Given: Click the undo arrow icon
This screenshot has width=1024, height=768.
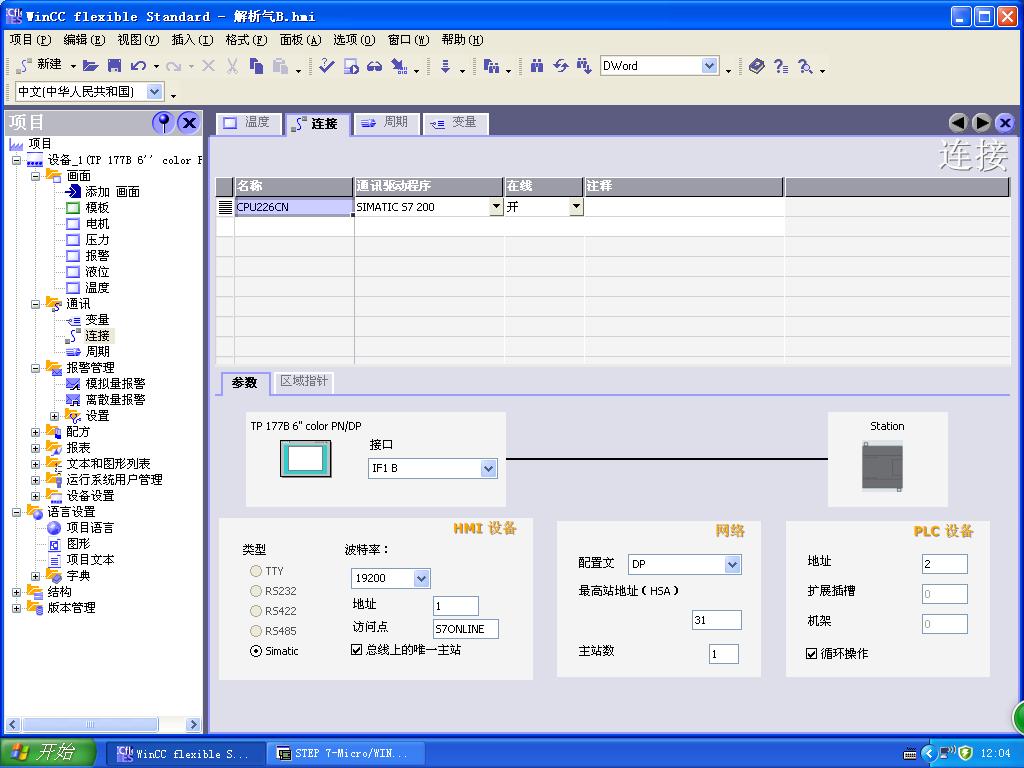Looking at the screenshot, I should [x=138, y=65].
